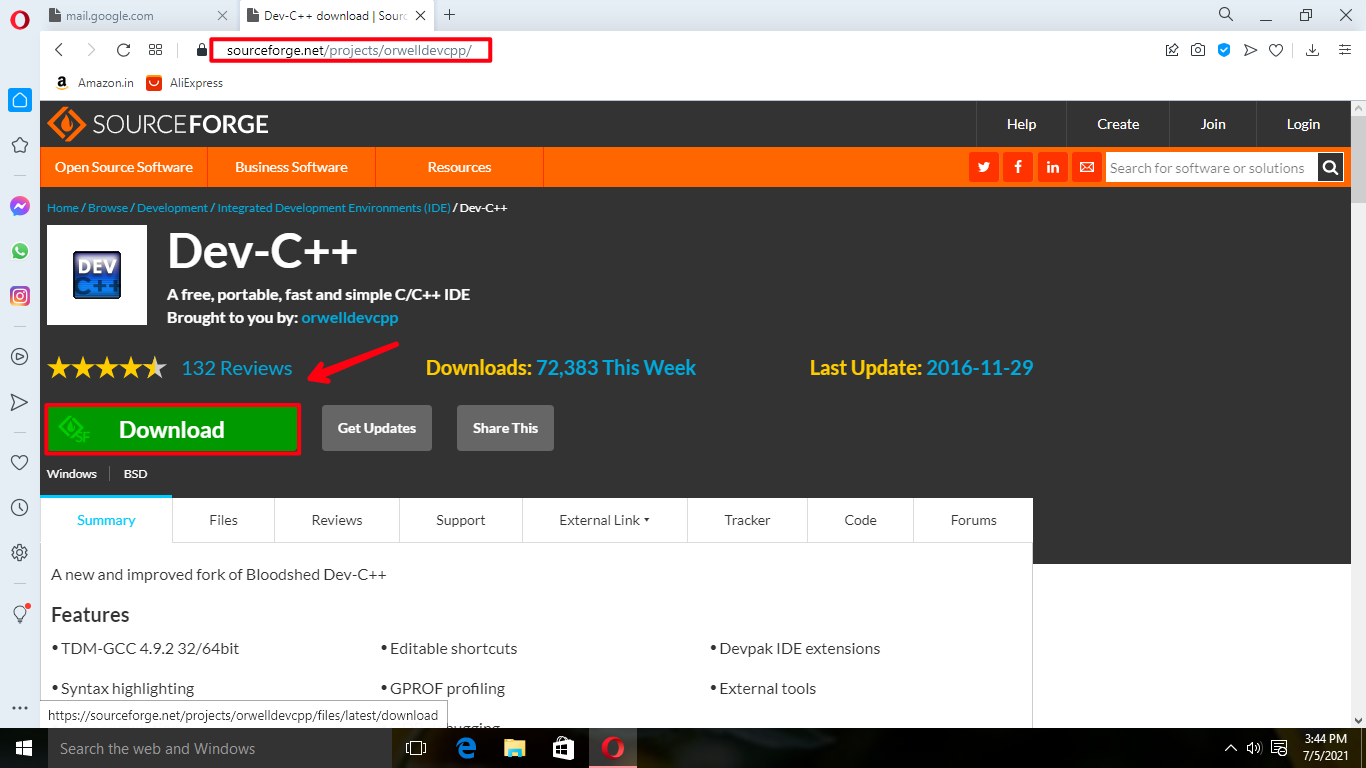Click the orange email envelope icon
This screenshot has height=768, width=1366.
[x=1086, y=167]
